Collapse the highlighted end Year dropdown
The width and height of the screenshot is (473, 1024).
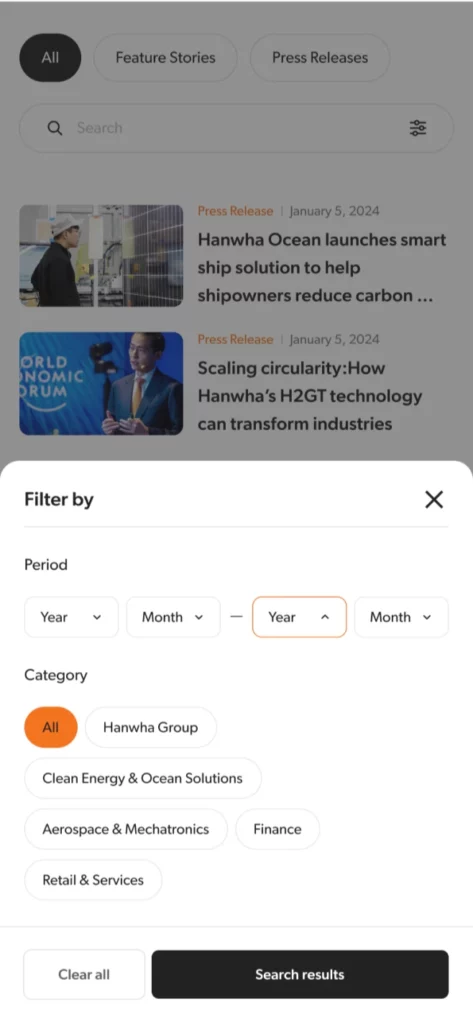point(299,617)
